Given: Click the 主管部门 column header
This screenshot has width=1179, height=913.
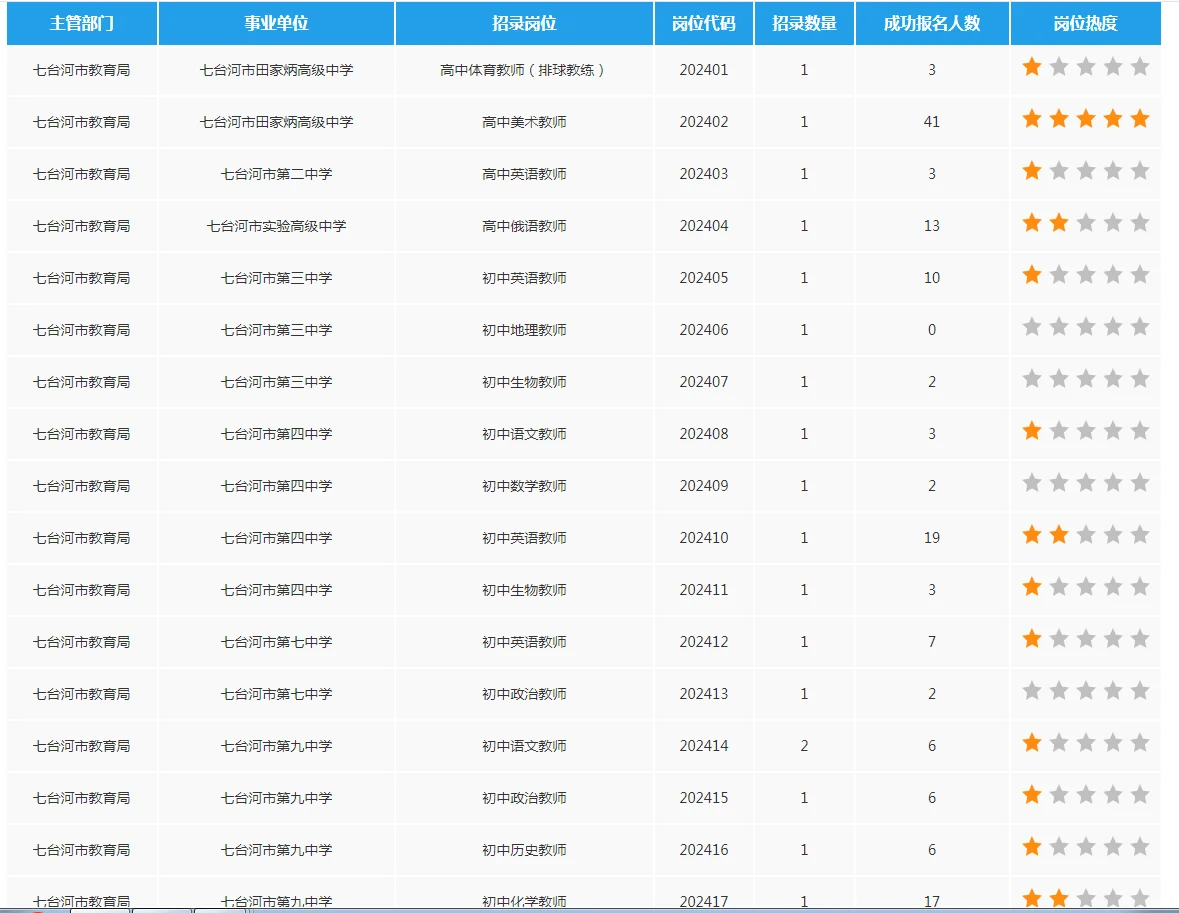Looking at the screenshot, I should click(82, 23).
